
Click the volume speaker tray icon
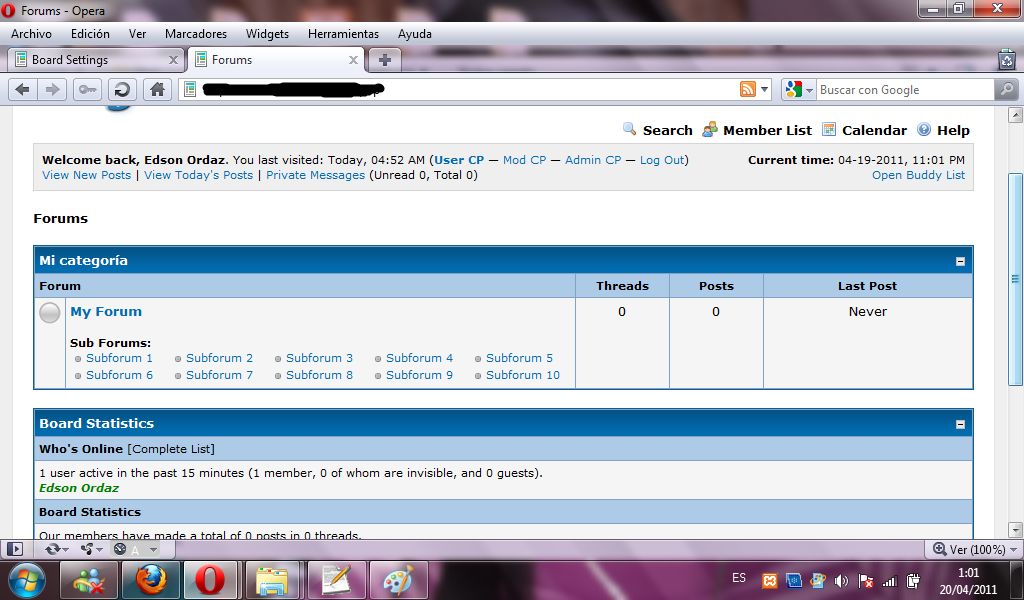click(841, 580)
